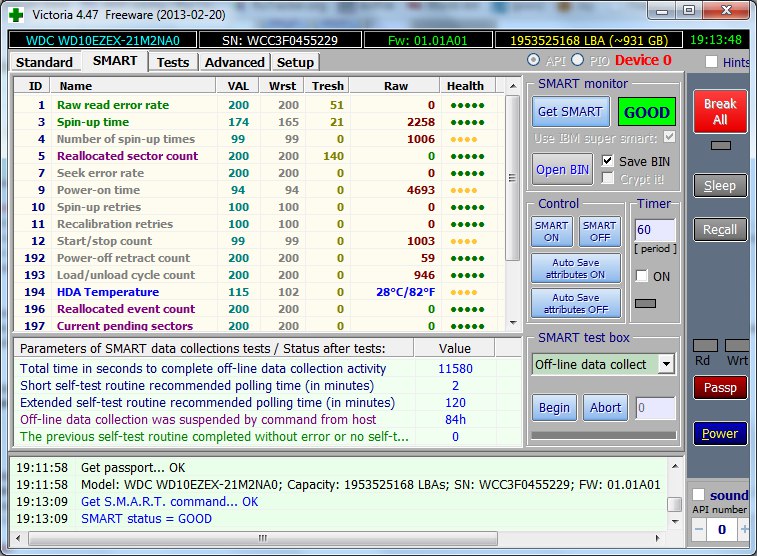Go to the Setup tab

pyautogui.click(x=295, y=62)
